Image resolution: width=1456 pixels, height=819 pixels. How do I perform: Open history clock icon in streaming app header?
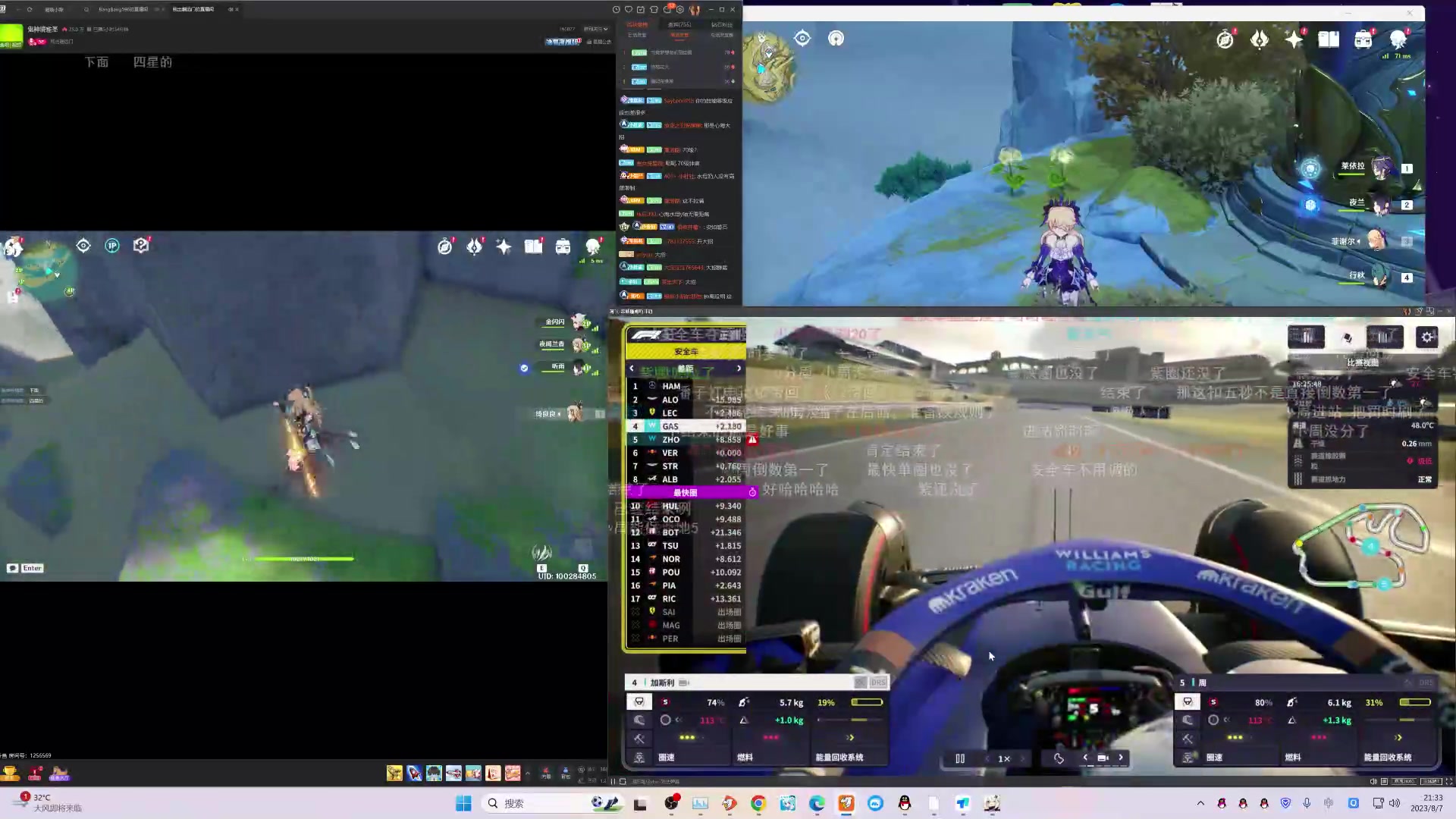[616, 10]
